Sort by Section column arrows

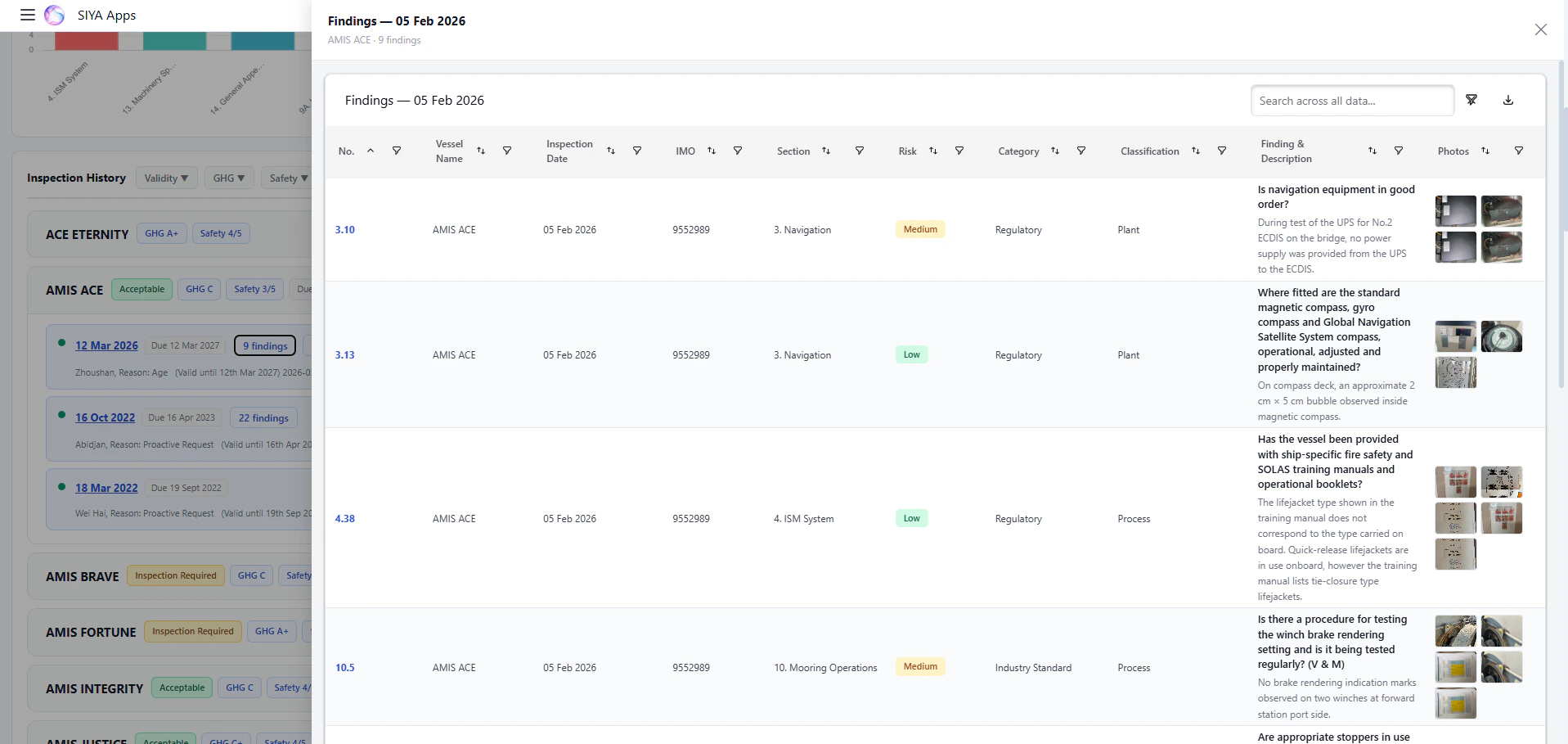pos(826,151)
